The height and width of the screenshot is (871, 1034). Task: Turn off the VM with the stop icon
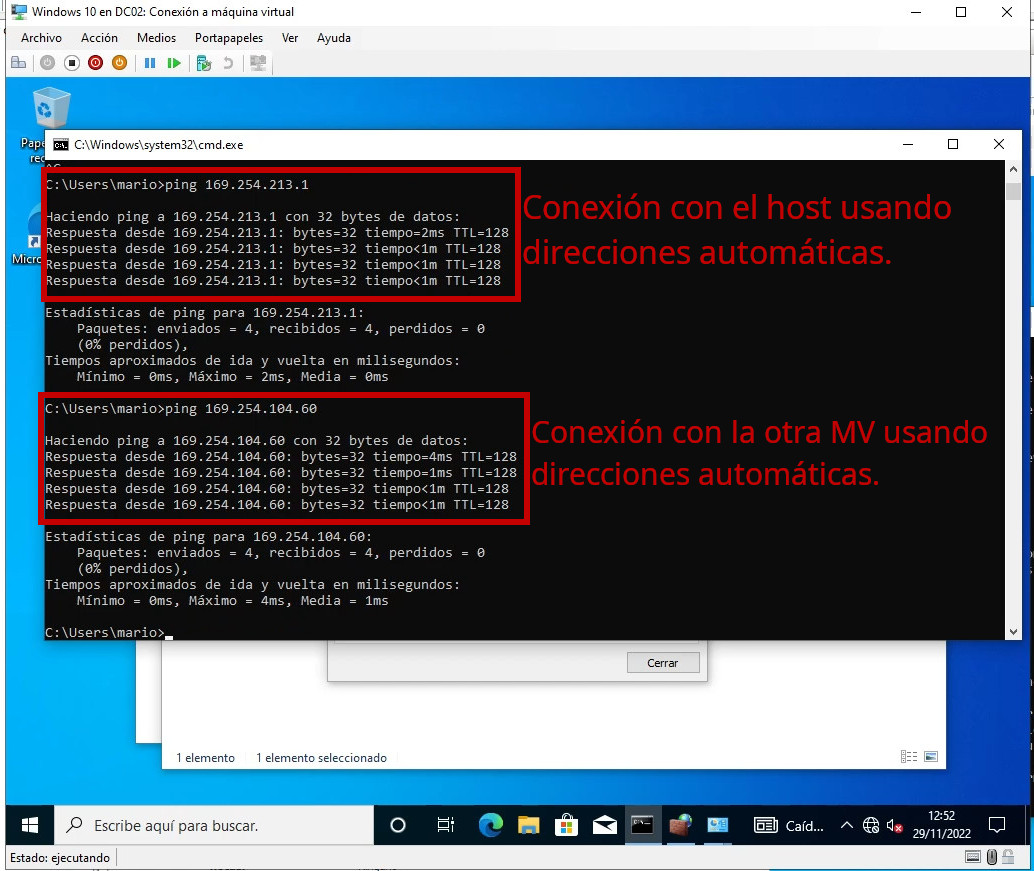(71, 63)
